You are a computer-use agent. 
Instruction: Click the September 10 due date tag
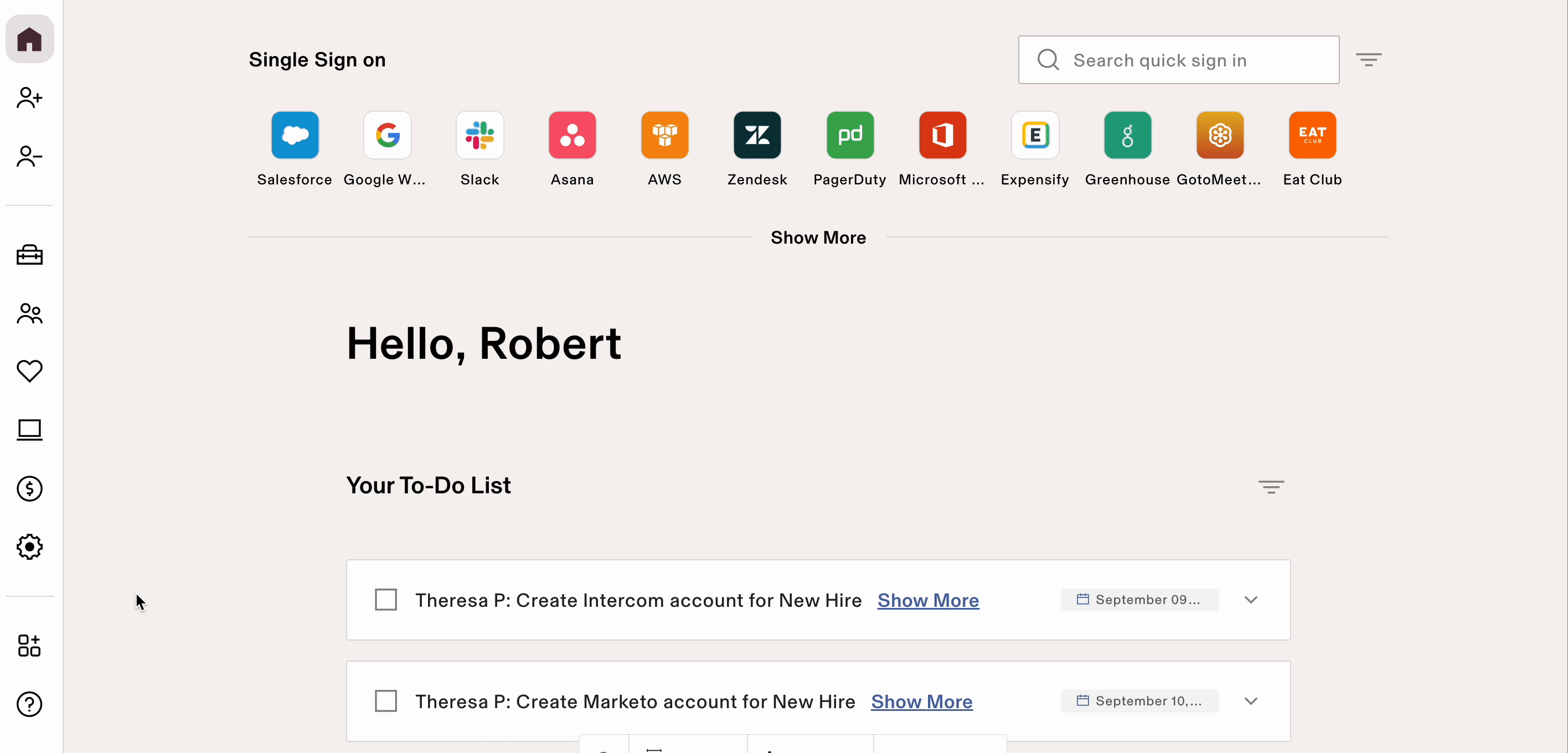[x=1139, y=702]
